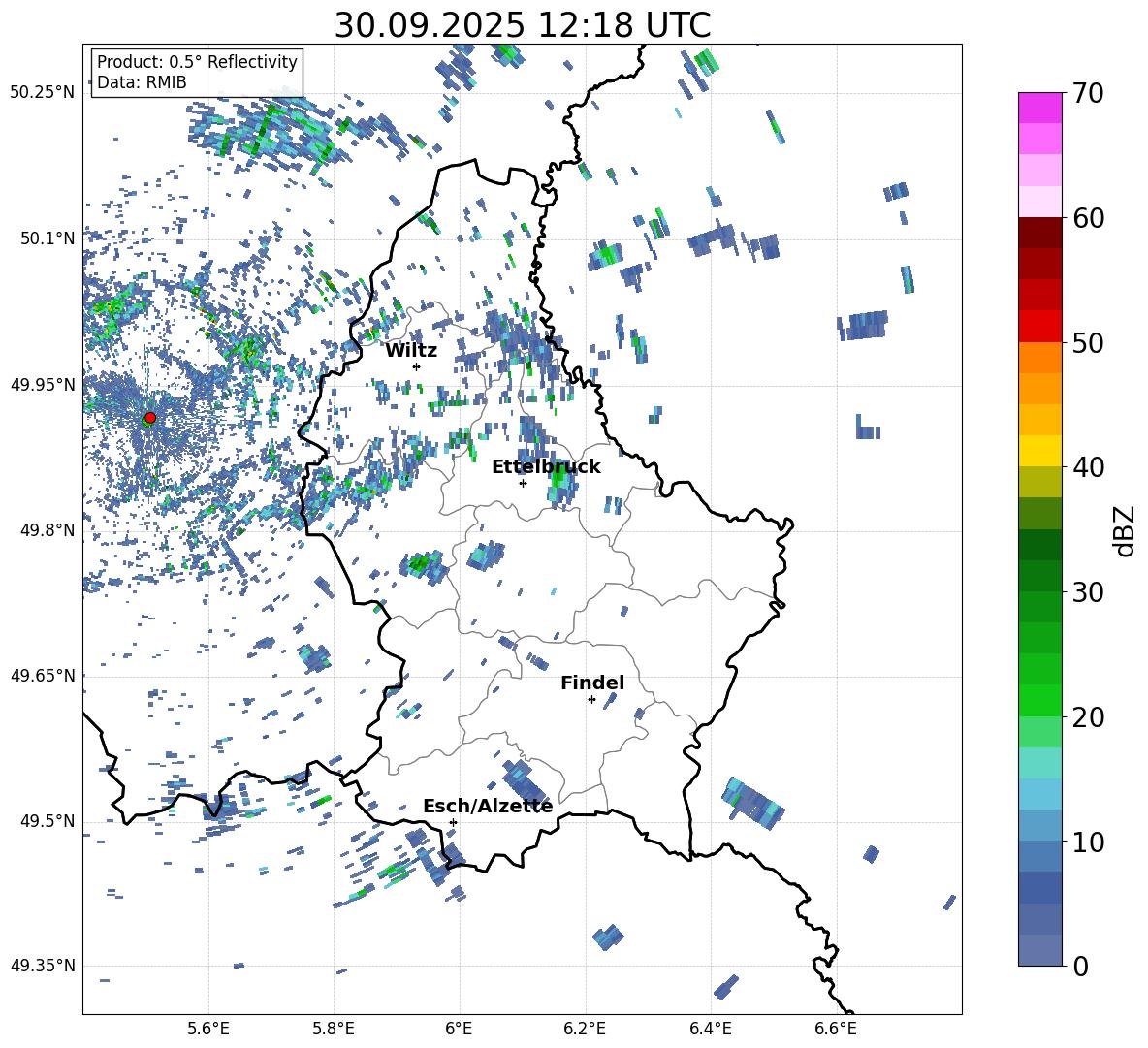Click the 6.2°E longitude label

pos(585,1029)
